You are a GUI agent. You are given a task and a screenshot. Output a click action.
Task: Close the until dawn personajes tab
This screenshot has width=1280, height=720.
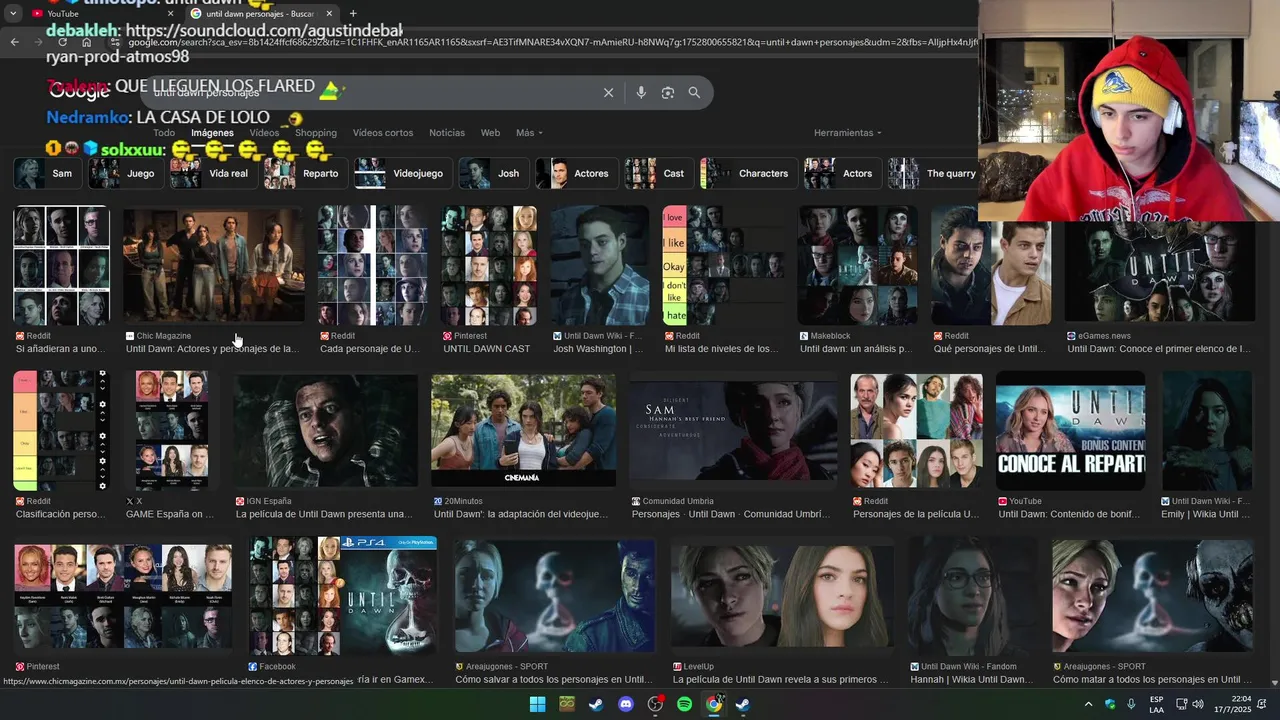[329, 14]
